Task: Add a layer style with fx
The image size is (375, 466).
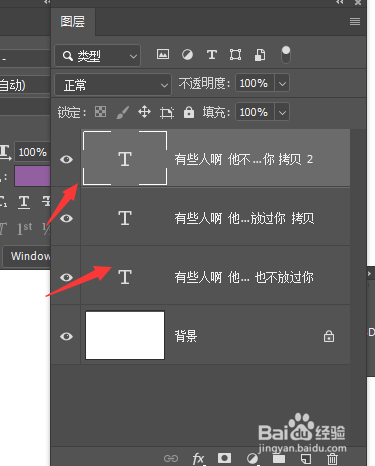Action: (198, 458)
